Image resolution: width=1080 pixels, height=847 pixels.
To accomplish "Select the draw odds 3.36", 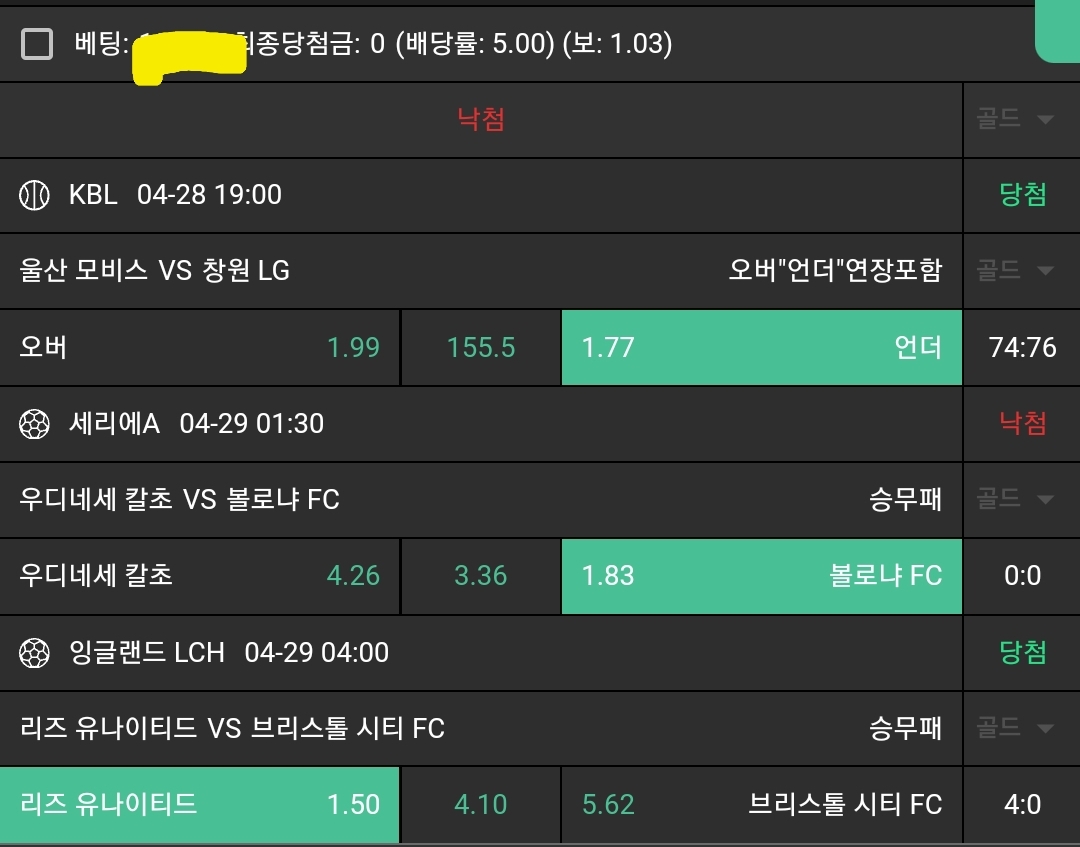I will [481, 576].
